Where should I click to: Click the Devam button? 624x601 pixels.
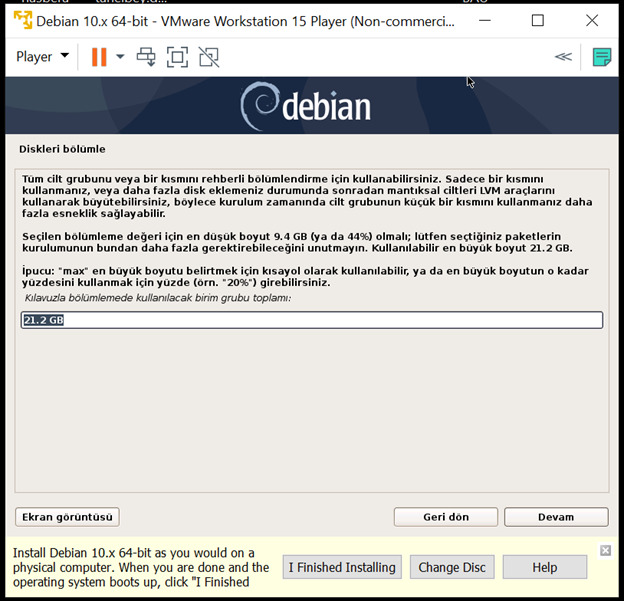(556, 517)
